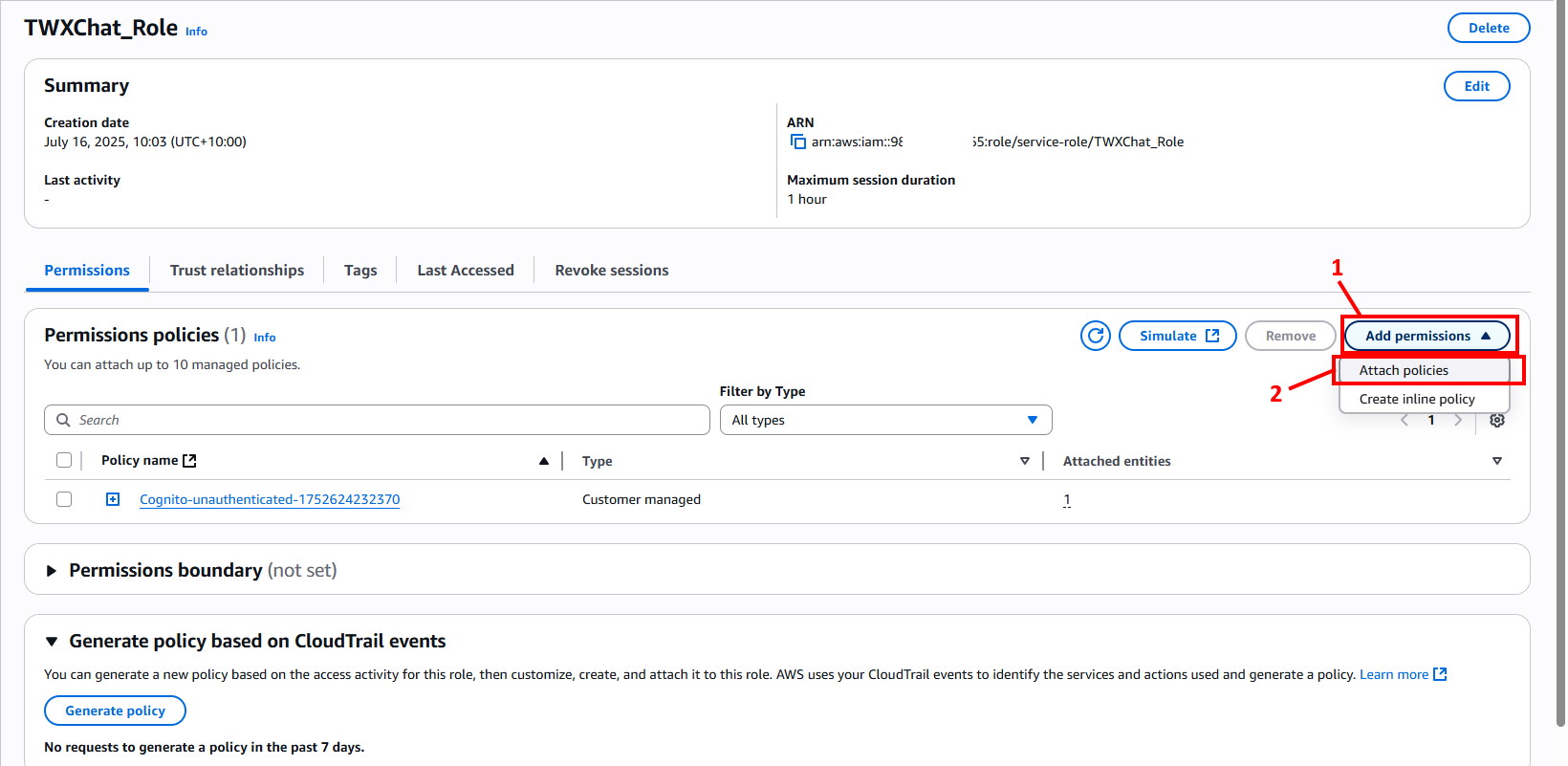The width and height of the screenshot is (1568, 766).
Task: Sort by Policy name ascending arrow
Action: click(x=543, y=461)
